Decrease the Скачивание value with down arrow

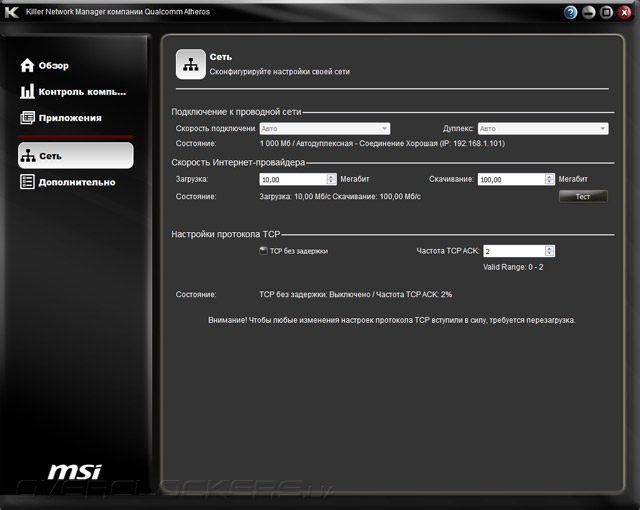point(549,182)
